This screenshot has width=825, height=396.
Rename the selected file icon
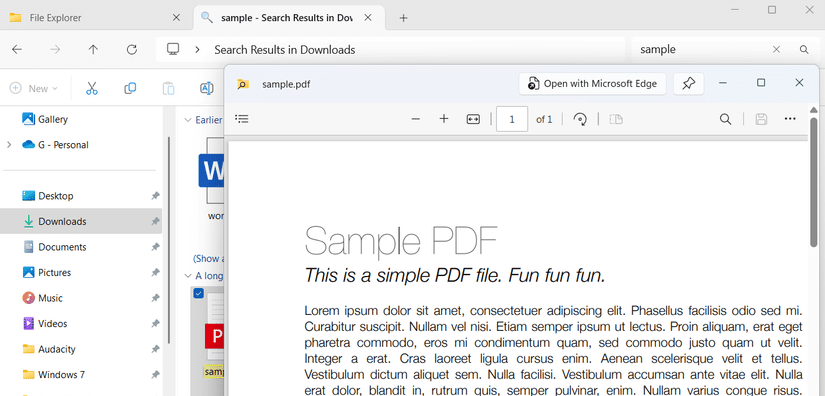206,88
